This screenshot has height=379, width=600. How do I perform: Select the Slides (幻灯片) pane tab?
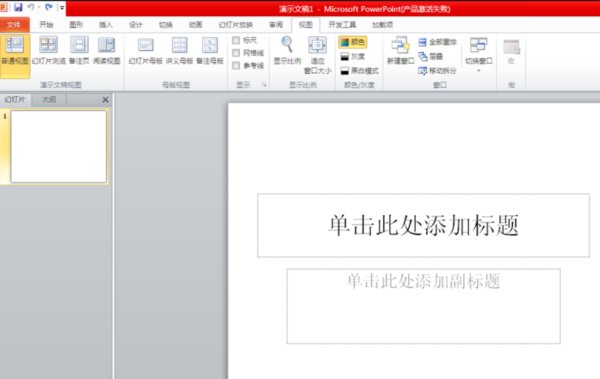(15, 100)
